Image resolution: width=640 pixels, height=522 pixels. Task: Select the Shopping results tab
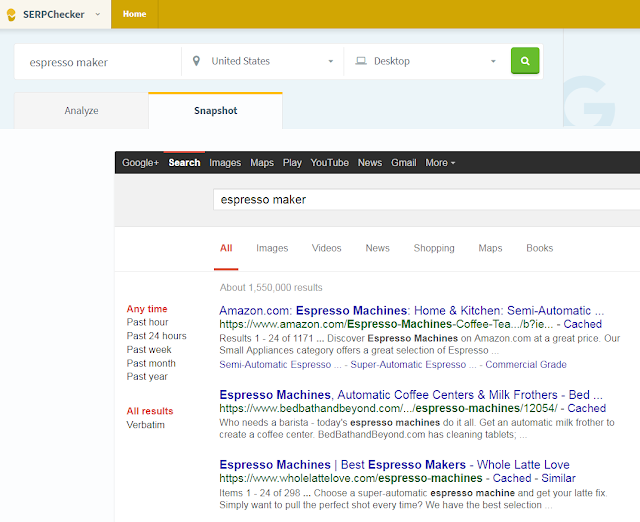click(x=434, y=248)
